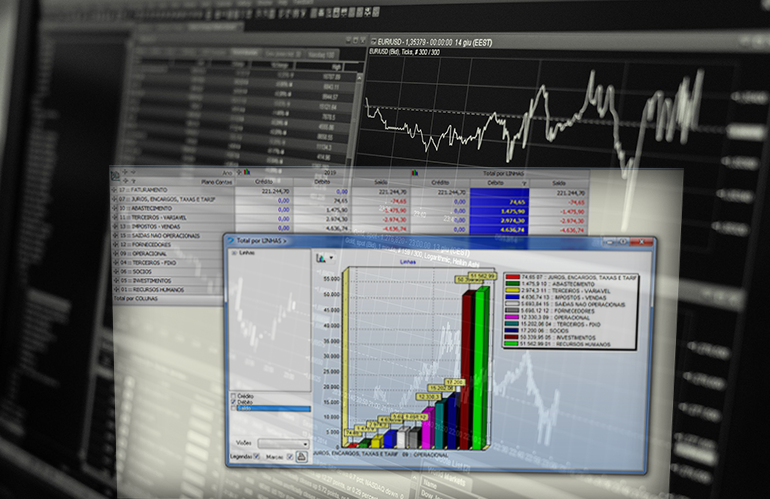Select the Recursos Humanos row
Image resolution: width=770 pixels, height=499 pixels.
pyautogui.click(x=155, y=290)
